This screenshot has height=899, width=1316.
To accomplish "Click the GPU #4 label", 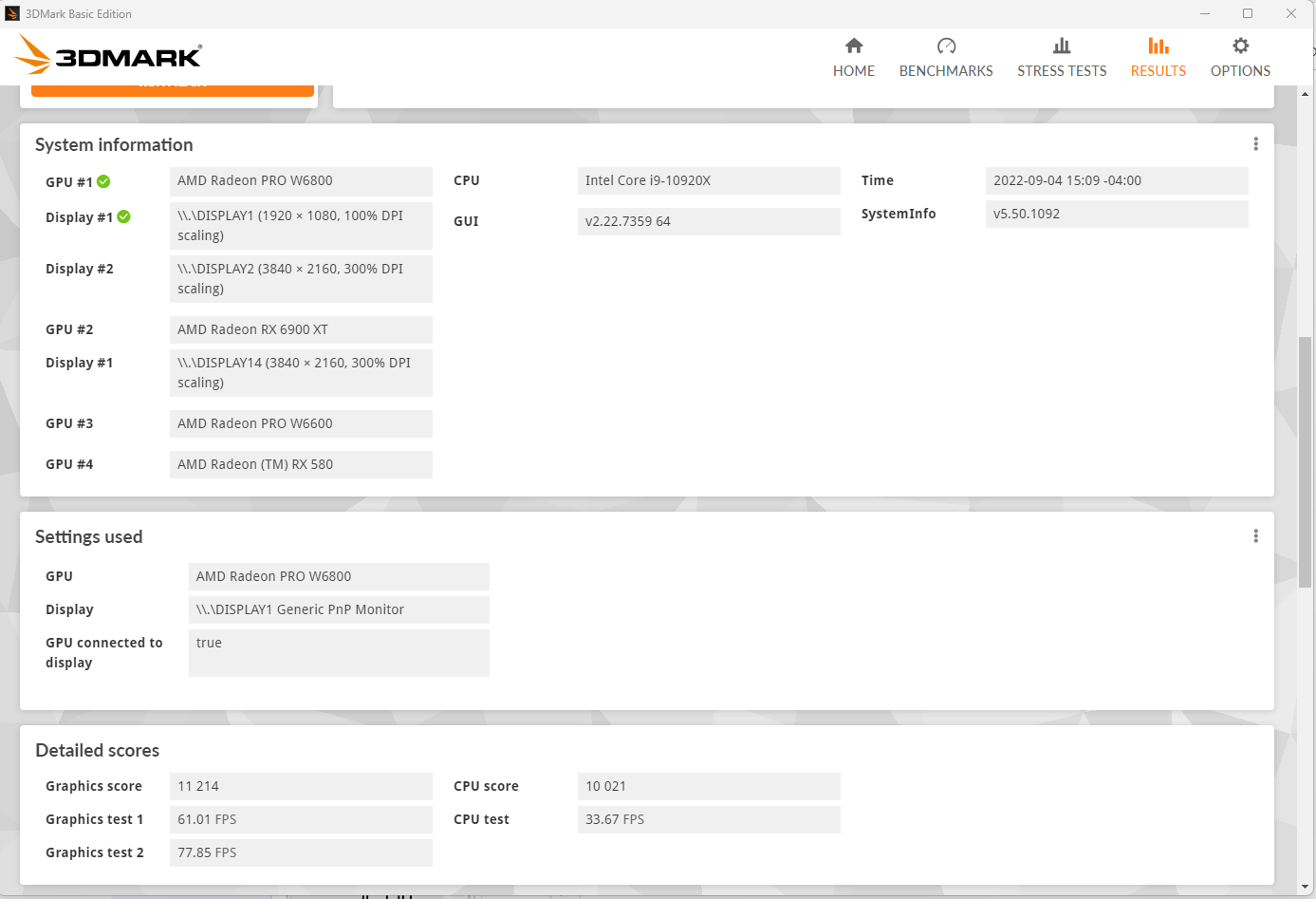I will [x=69, y=464].
